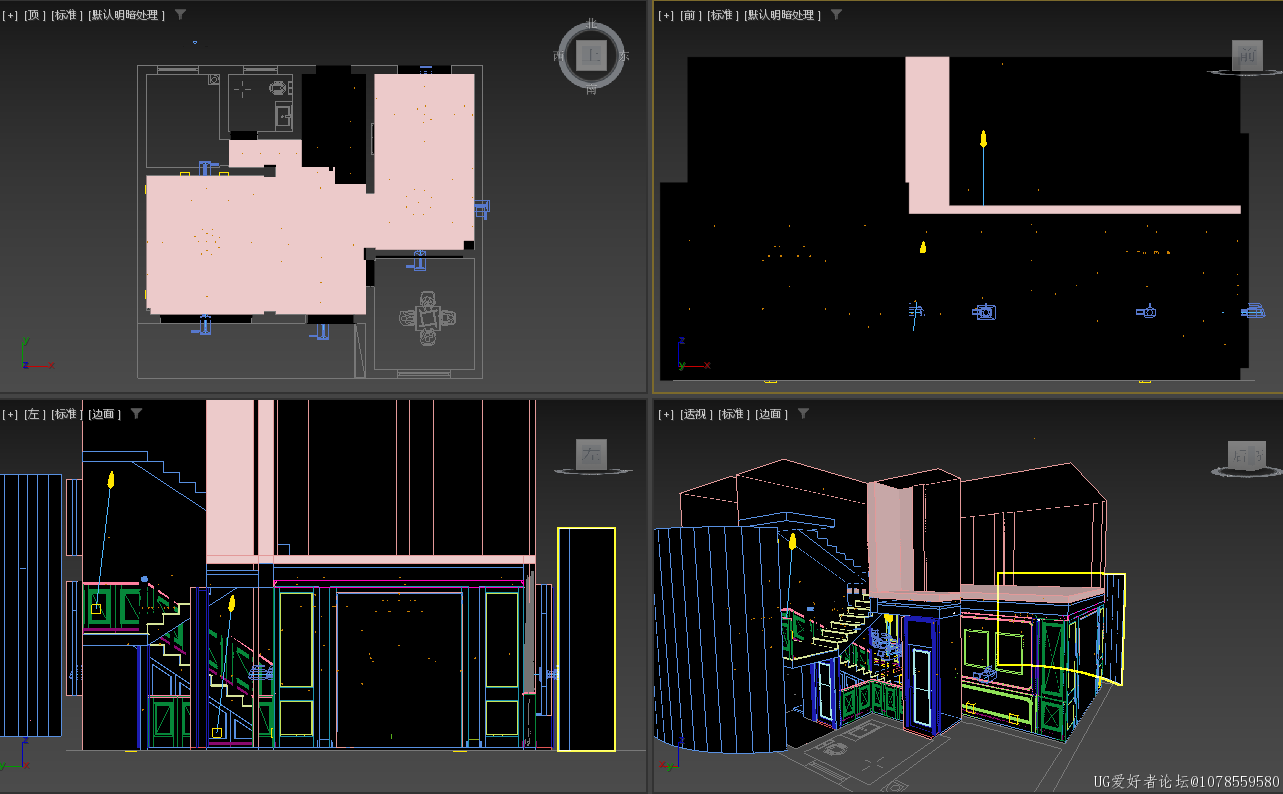This screenshot has width=1283, height=794.
Task: Click the 北 compass label on Top ViewCube
Action: coord(591,23)
